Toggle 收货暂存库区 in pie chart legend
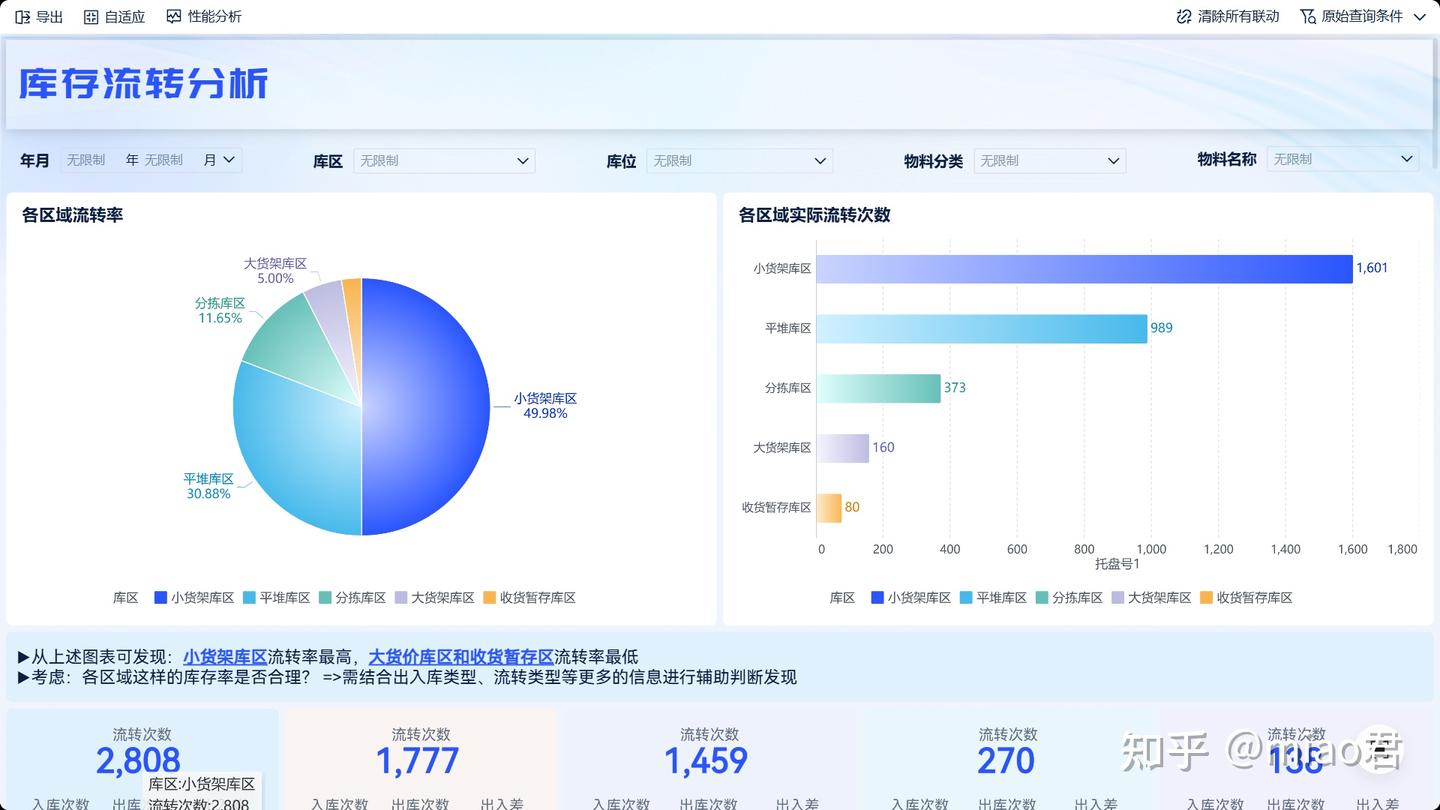Image resolution: width=1440 pixels, height=810 pixels. coord(530,598)
